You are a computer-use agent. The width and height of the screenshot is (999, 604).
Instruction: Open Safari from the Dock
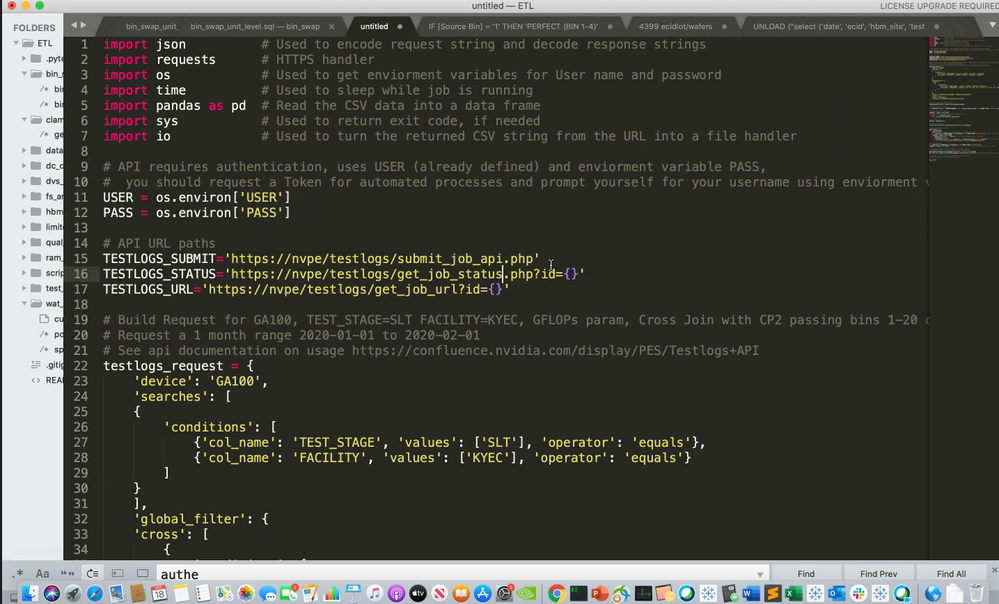[x=95, y=593]
